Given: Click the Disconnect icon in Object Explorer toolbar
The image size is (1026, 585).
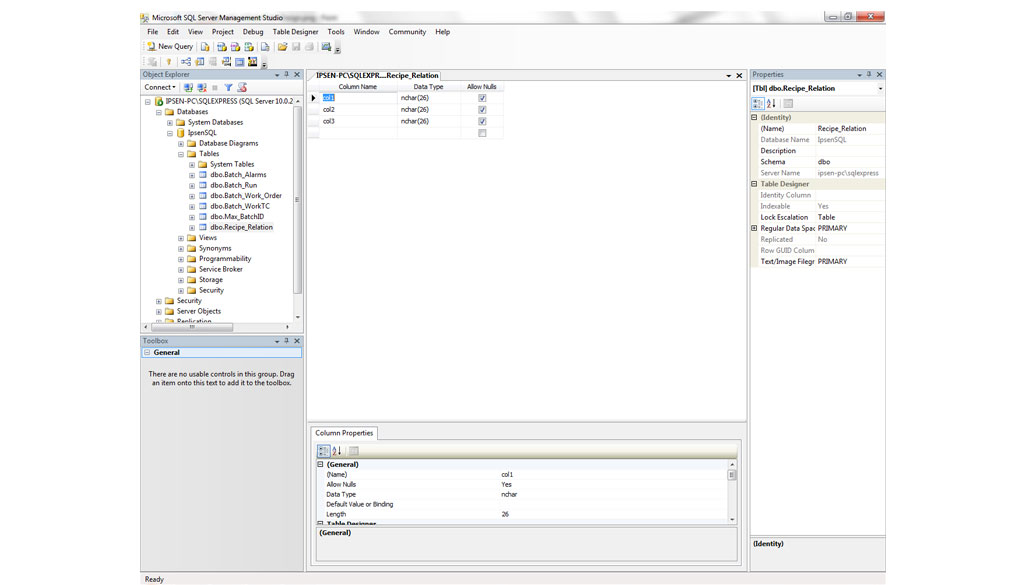Looking at the screenshot, I should 201,88.
